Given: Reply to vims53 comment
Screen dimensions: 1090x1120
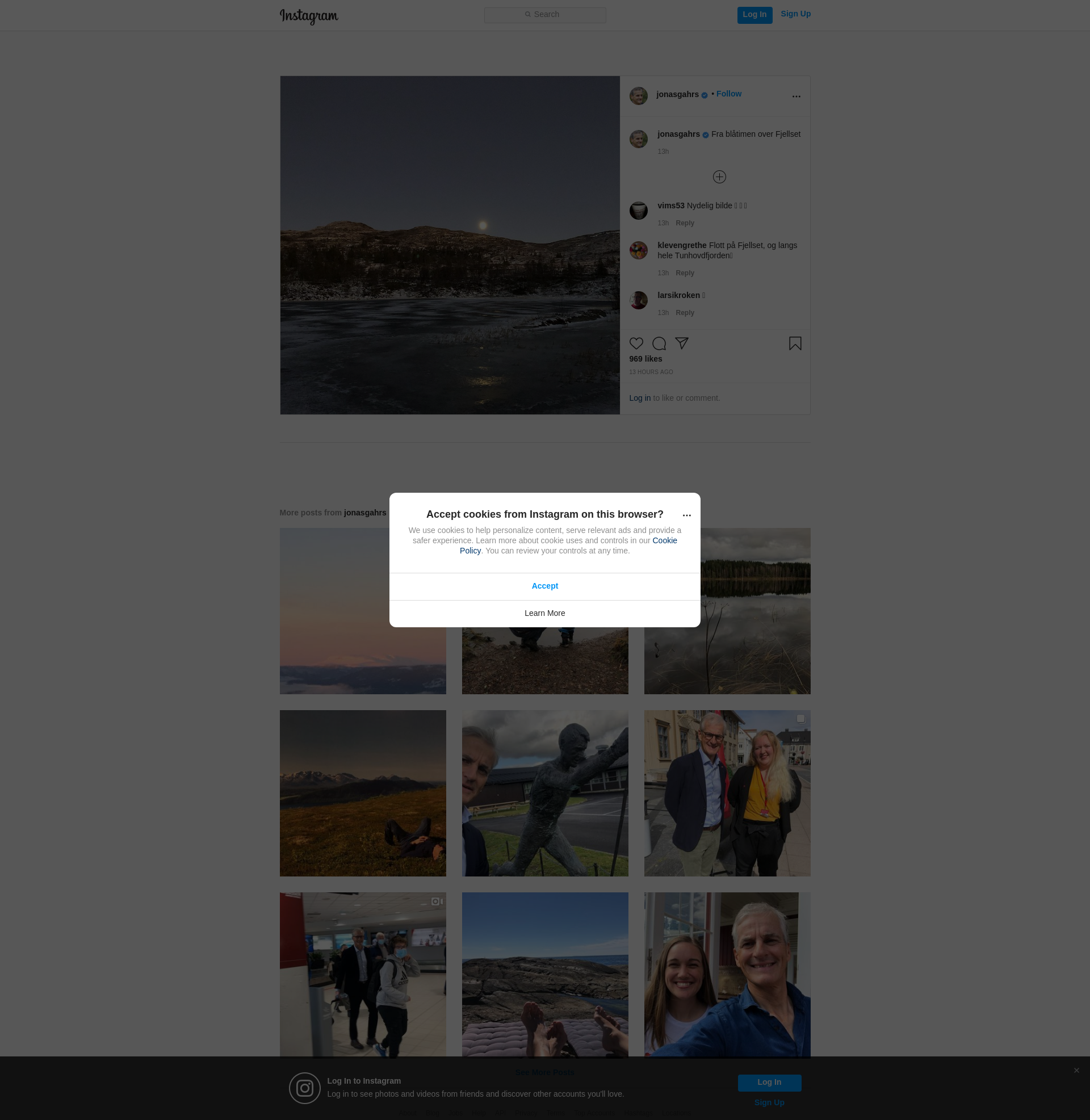Looking at the screenshot, I should click(x=684, y=223).
